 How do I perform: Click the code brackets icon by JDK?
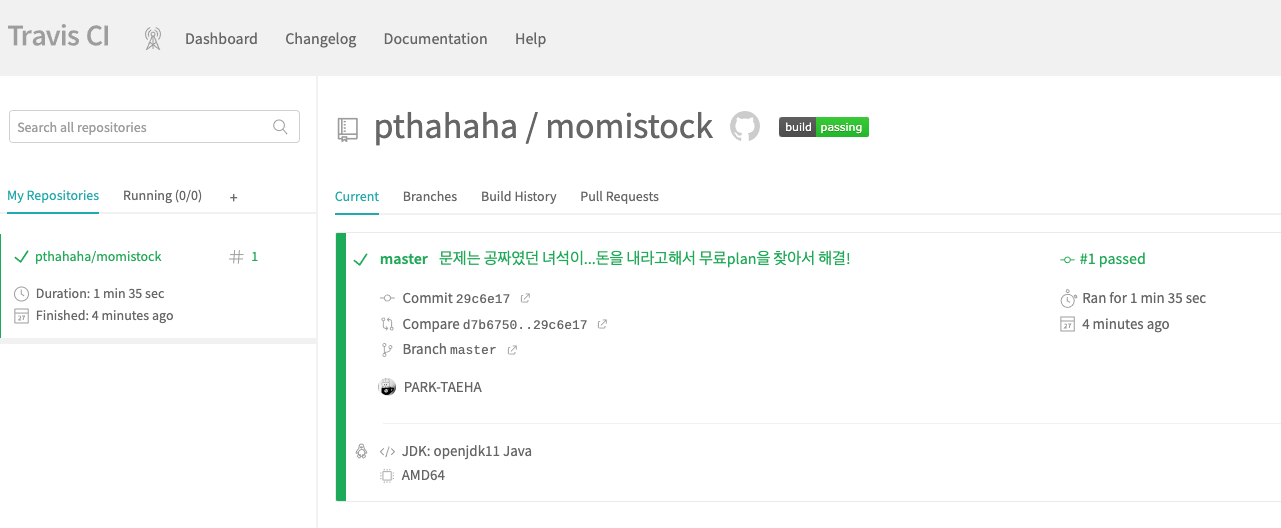click(388, 451)
